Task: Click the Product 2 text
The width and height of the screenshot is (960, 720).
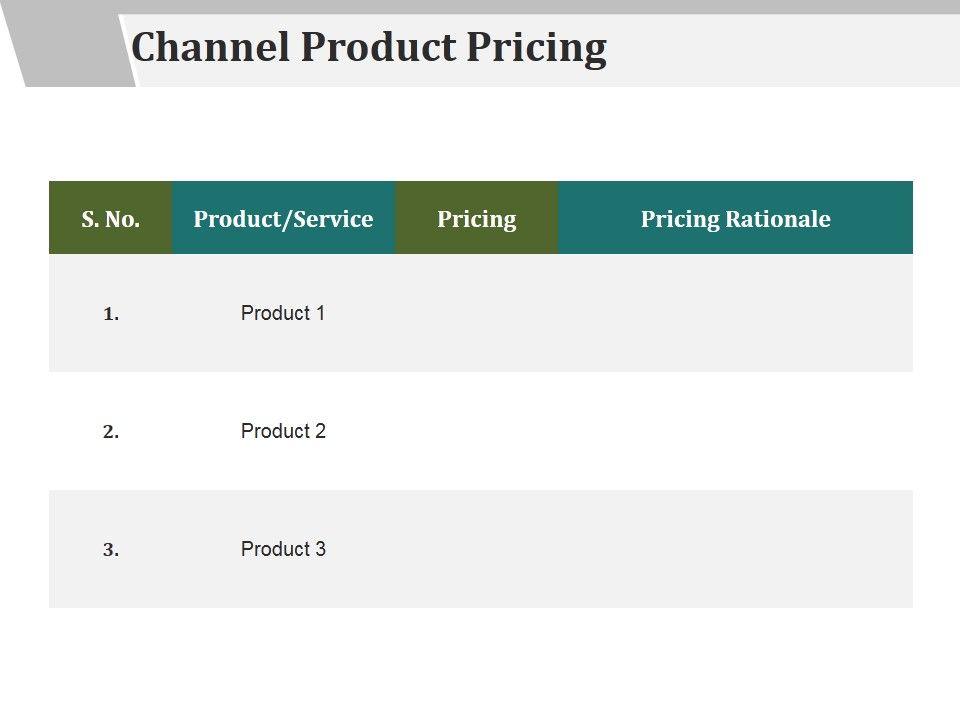Action: click(x=283, y=431)
